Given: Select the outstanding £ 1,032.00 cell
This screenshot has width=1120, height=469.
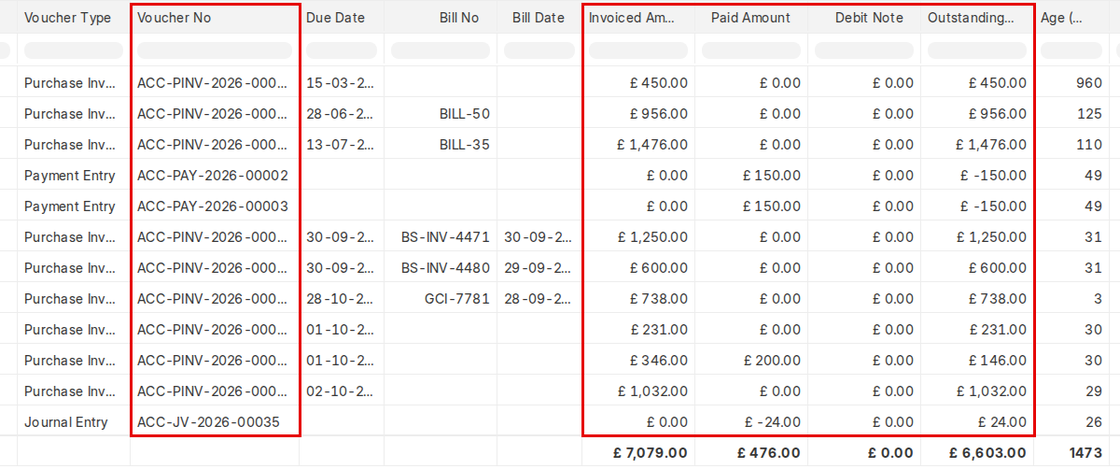Looking at the screenshot, I should [977, 391].
